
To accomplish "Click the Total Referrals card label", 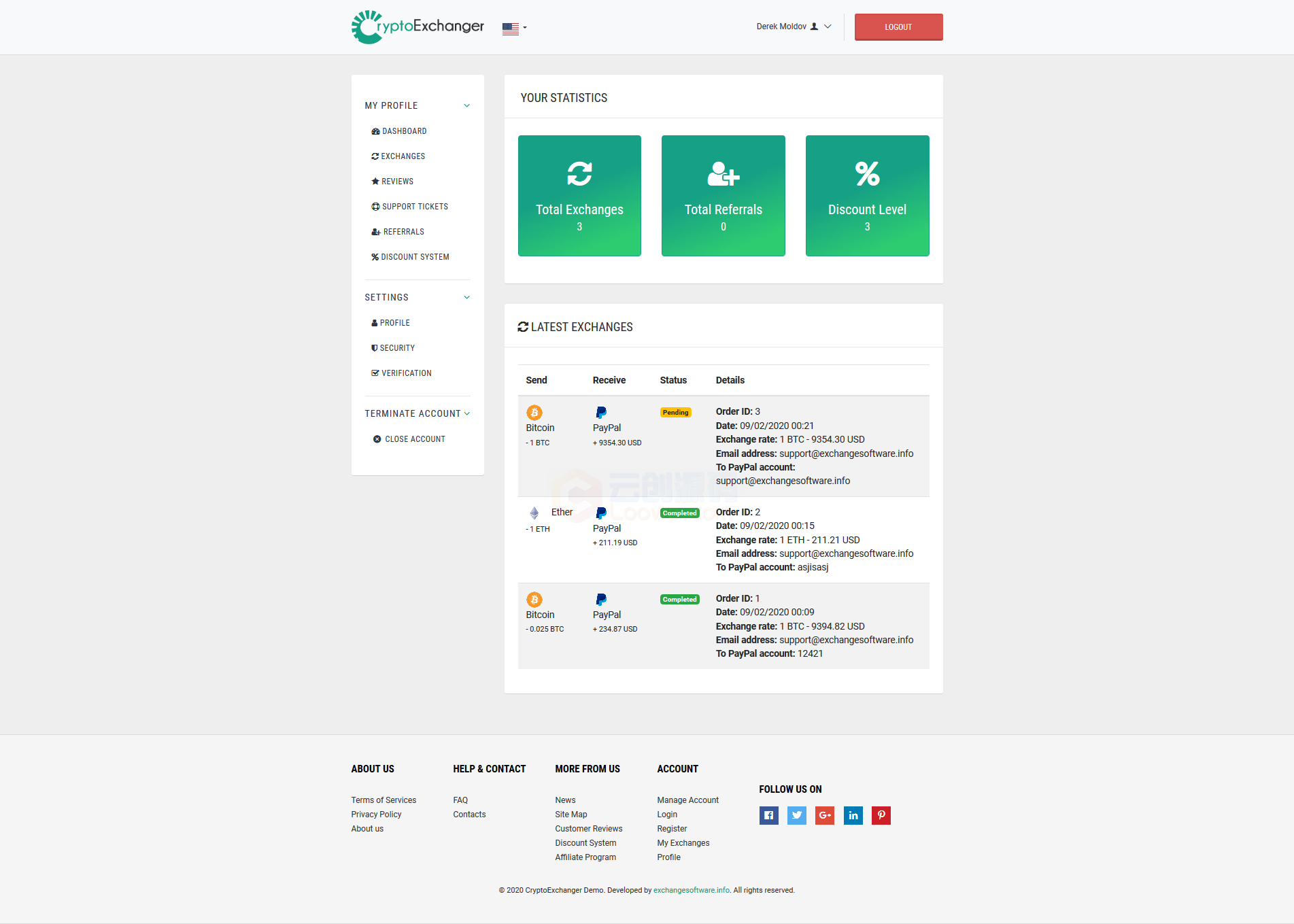I will coord(723,209).
